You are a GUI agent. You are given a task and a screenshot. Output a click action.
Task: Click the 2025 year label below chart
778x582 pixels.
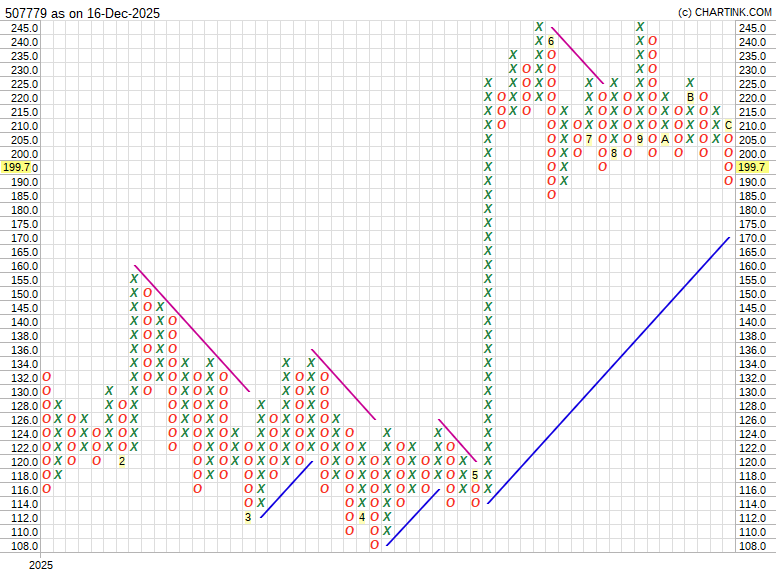(x=40, y=566)
